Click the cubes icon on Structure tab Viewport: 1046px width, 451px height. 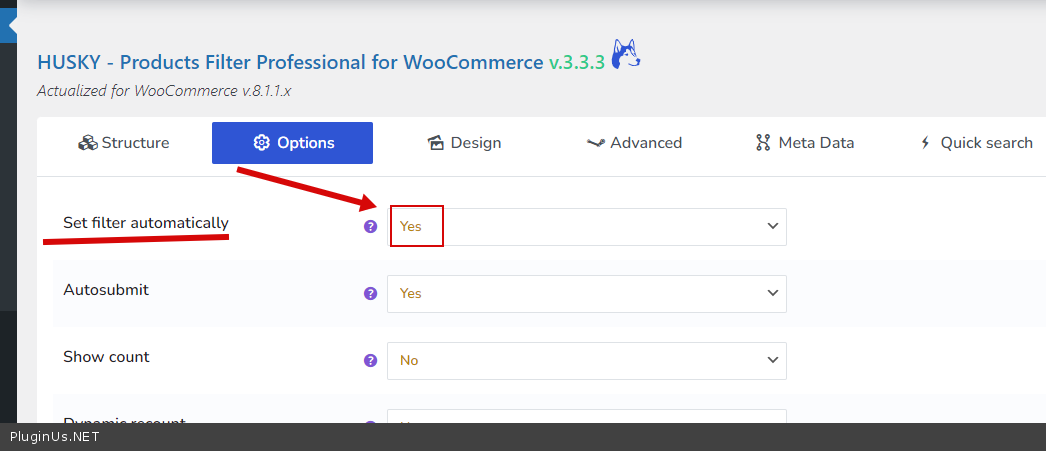coord(87,143)
